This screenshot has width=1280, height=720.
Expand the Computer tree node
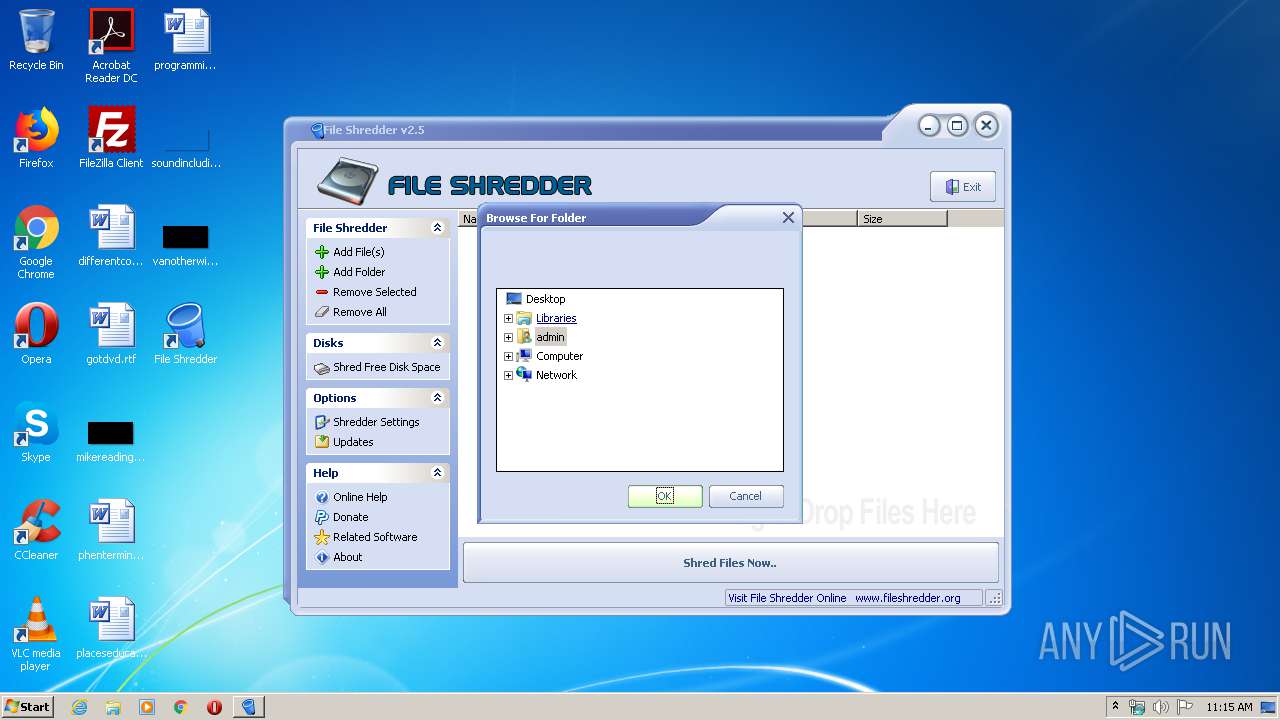[508, 357]
